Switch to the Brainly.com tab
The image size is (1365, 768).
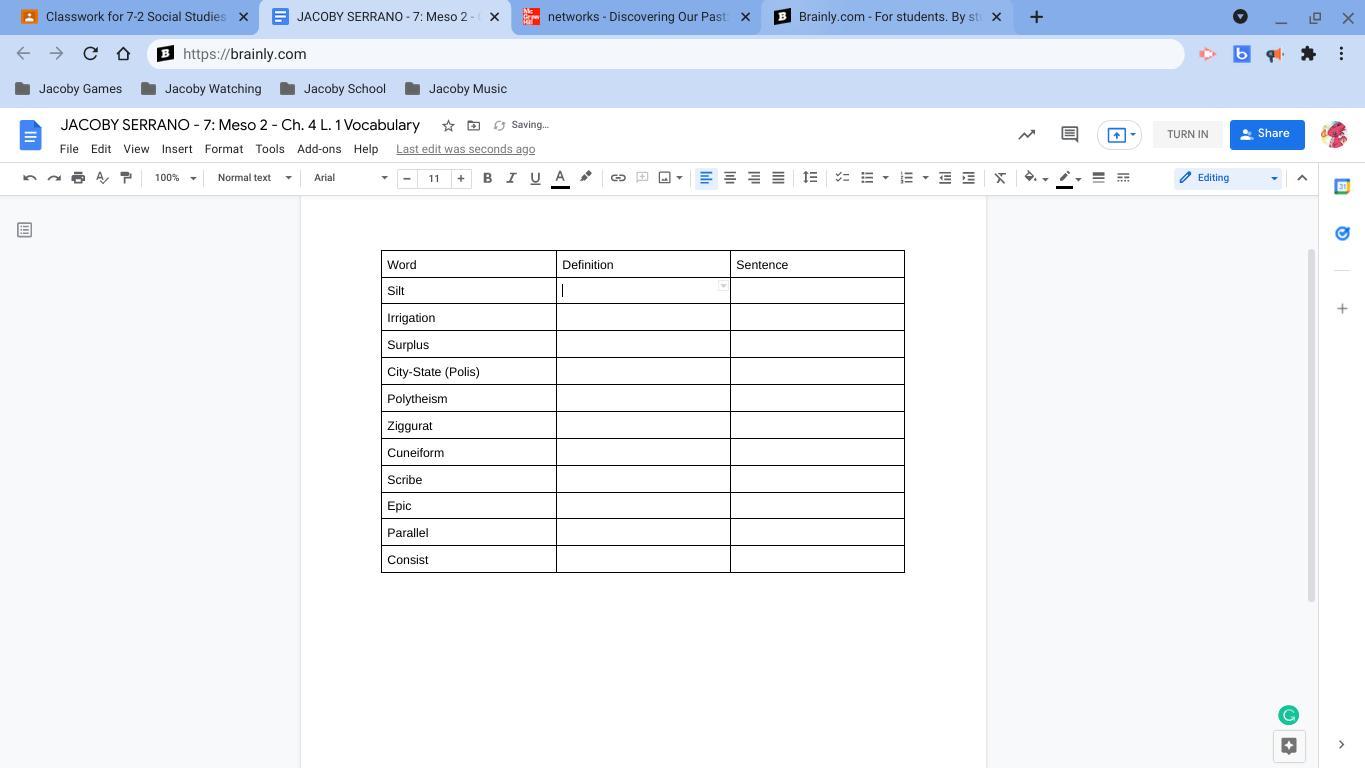click(x=887, y=17)
